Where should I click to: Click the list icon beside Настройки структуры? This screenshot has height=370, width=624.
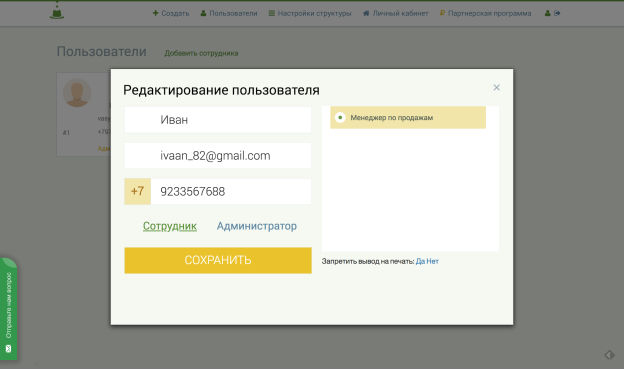(x=272, y=13)
